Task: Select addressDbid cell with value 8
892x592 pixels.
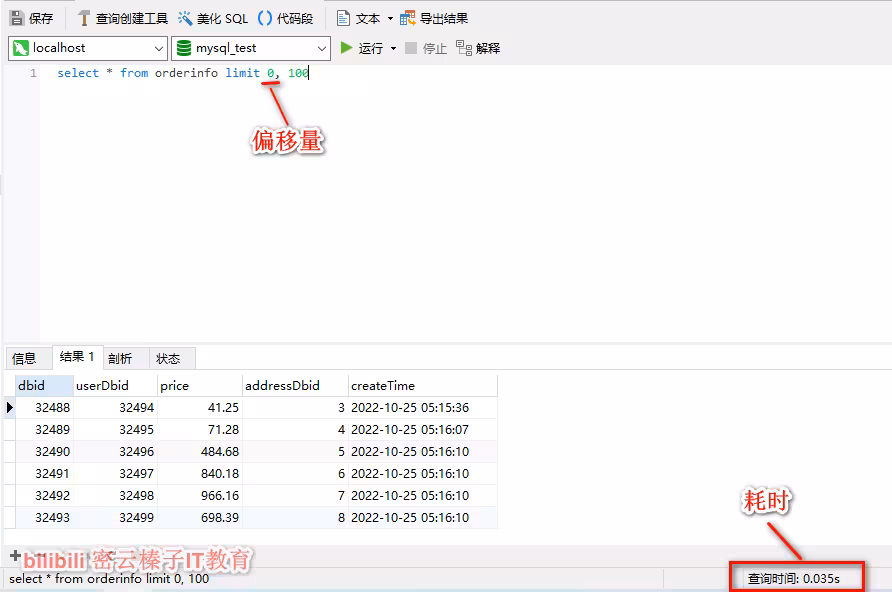Action: tap(295, 518)
